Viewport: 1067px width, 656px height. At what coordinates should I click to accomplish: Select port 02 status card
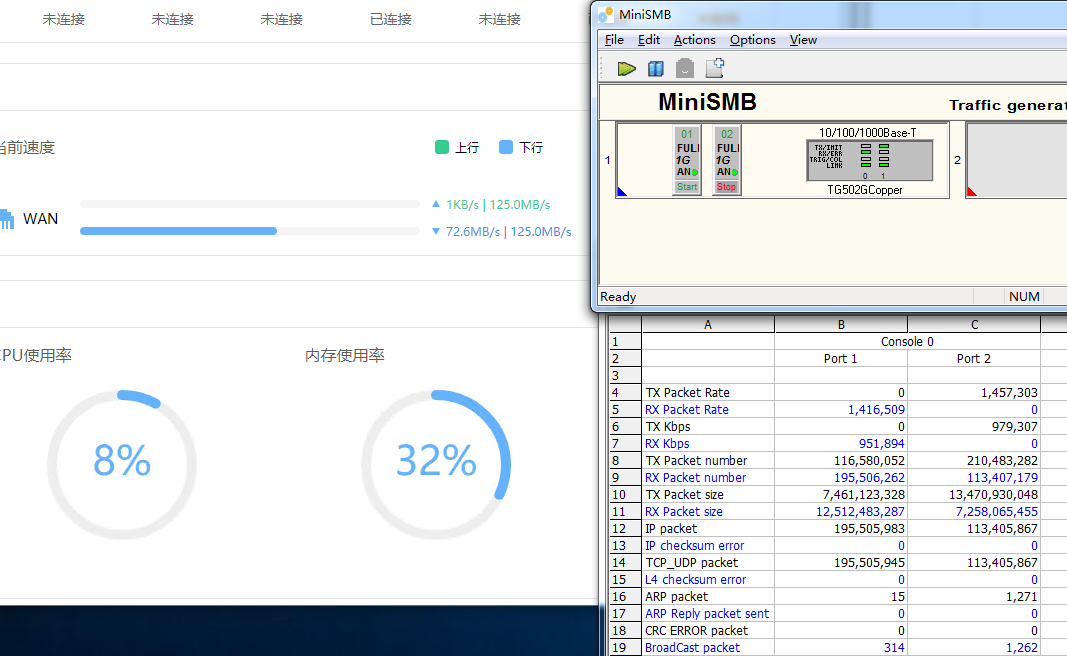[727, 160]
